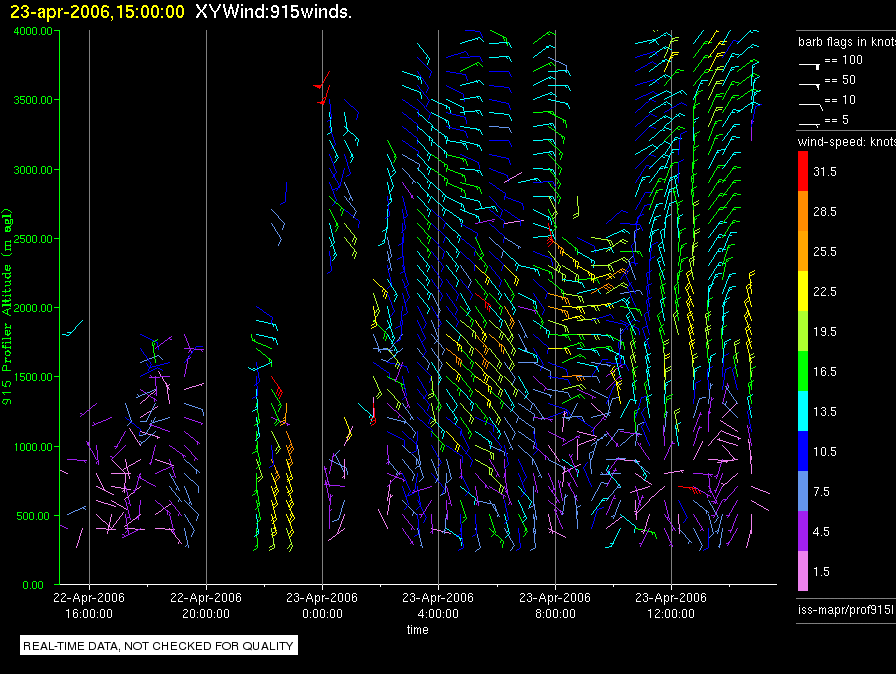The width and height of the screenshot is (896, 674).
Task: Click the 31.5 wind-speed value label
Action: [x=825, y=171]
